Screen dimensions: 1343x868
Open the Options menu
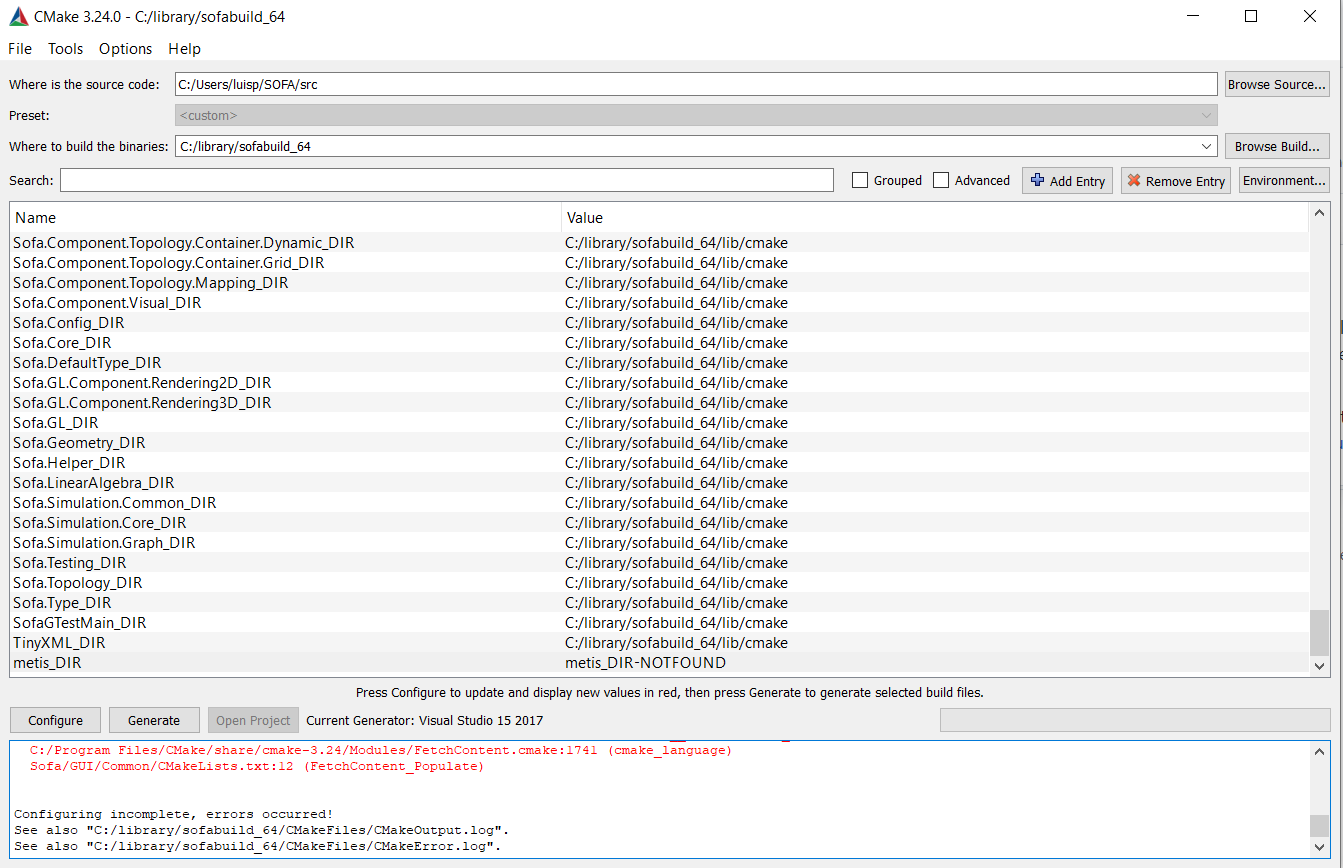point(126,49)
